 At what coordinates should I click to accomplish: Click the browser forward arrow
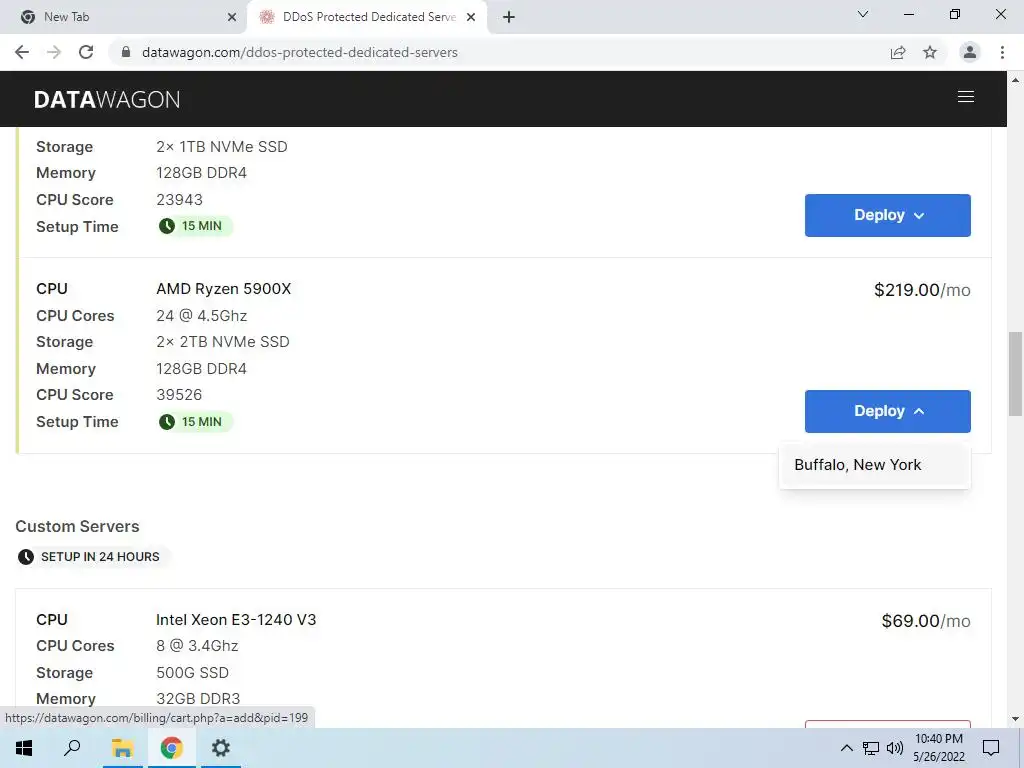click(54, 52)
